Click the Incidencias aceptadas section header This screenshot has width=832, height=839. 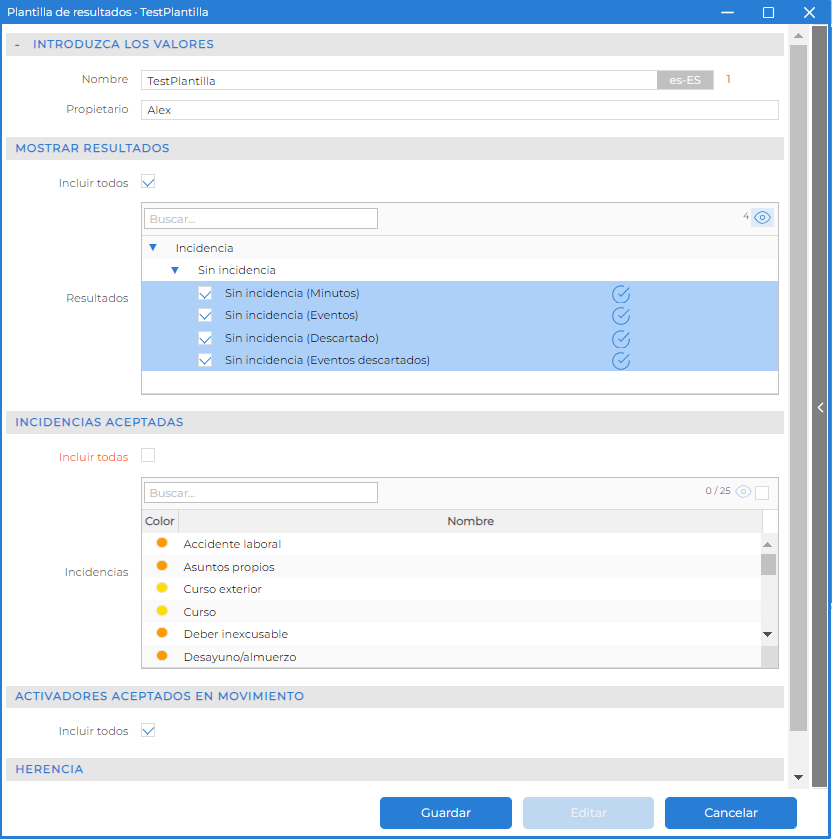[x=395, y=422]
